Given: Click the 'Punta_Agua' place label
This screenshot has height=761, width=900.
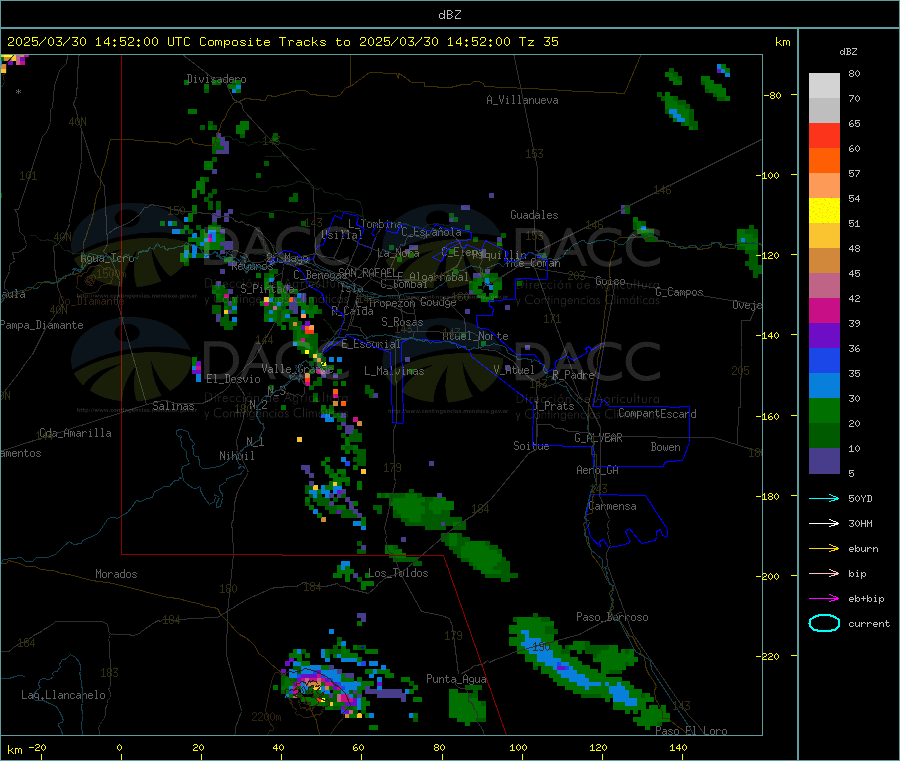Looking at the screenshot, I should pyautogui.click(x=456, y=679).
